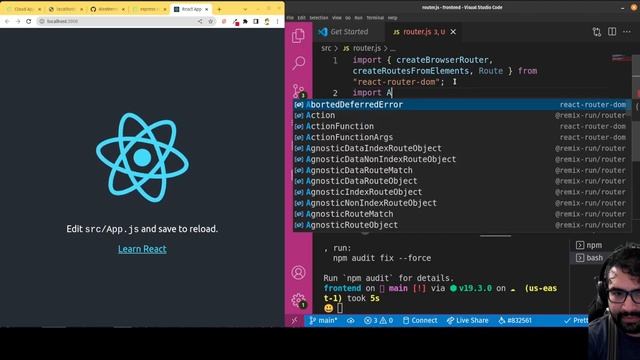640x360 pixels.
Task: Switch to the GitHub browser tab
Action: point(107,9)
